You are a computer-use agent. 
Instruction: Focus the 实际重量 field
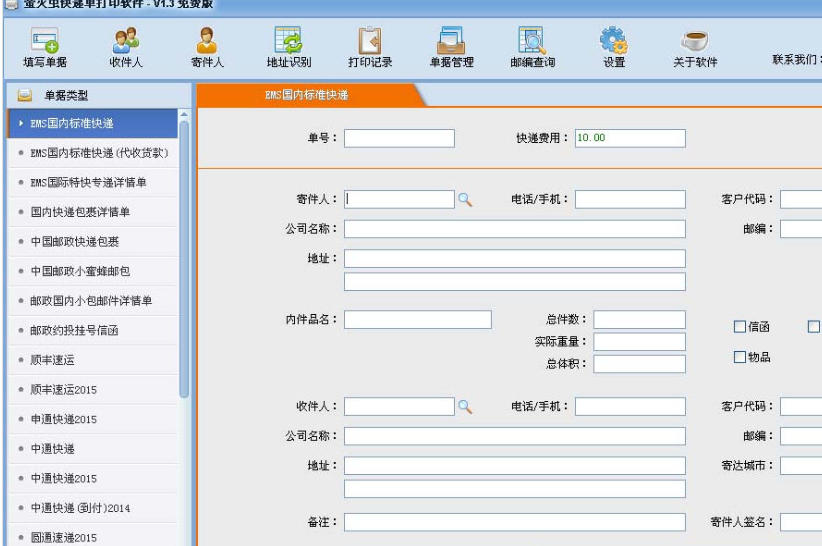click(x=640, y=342)
